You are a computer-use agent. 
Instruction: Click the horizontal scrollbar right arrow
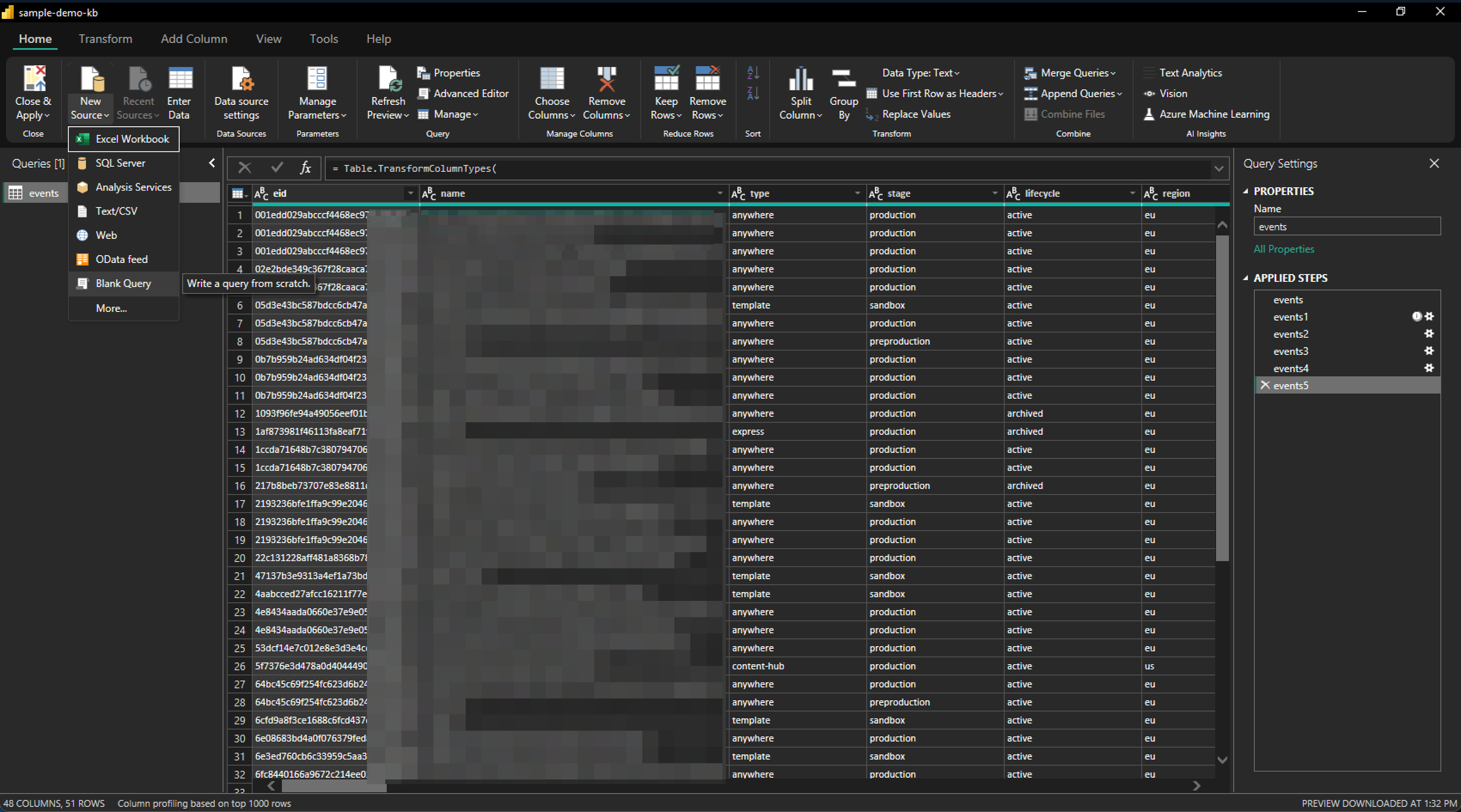click(1196, 786)
